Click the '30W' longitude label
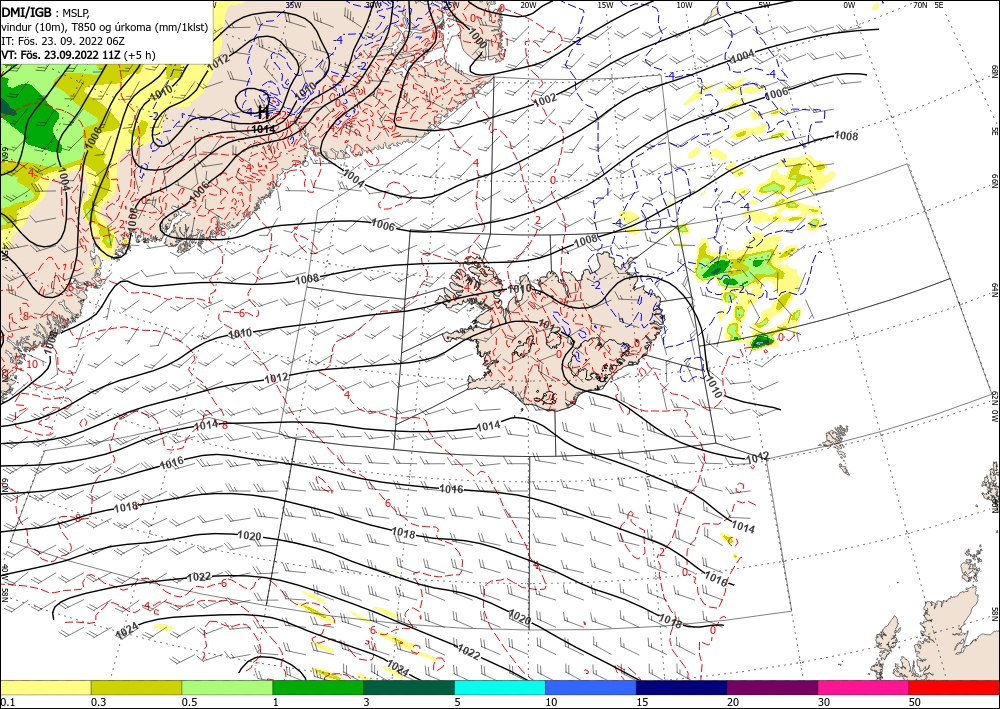Image resolution: width=1000 pixels, height=709 pixels. [x=373, y=4]
